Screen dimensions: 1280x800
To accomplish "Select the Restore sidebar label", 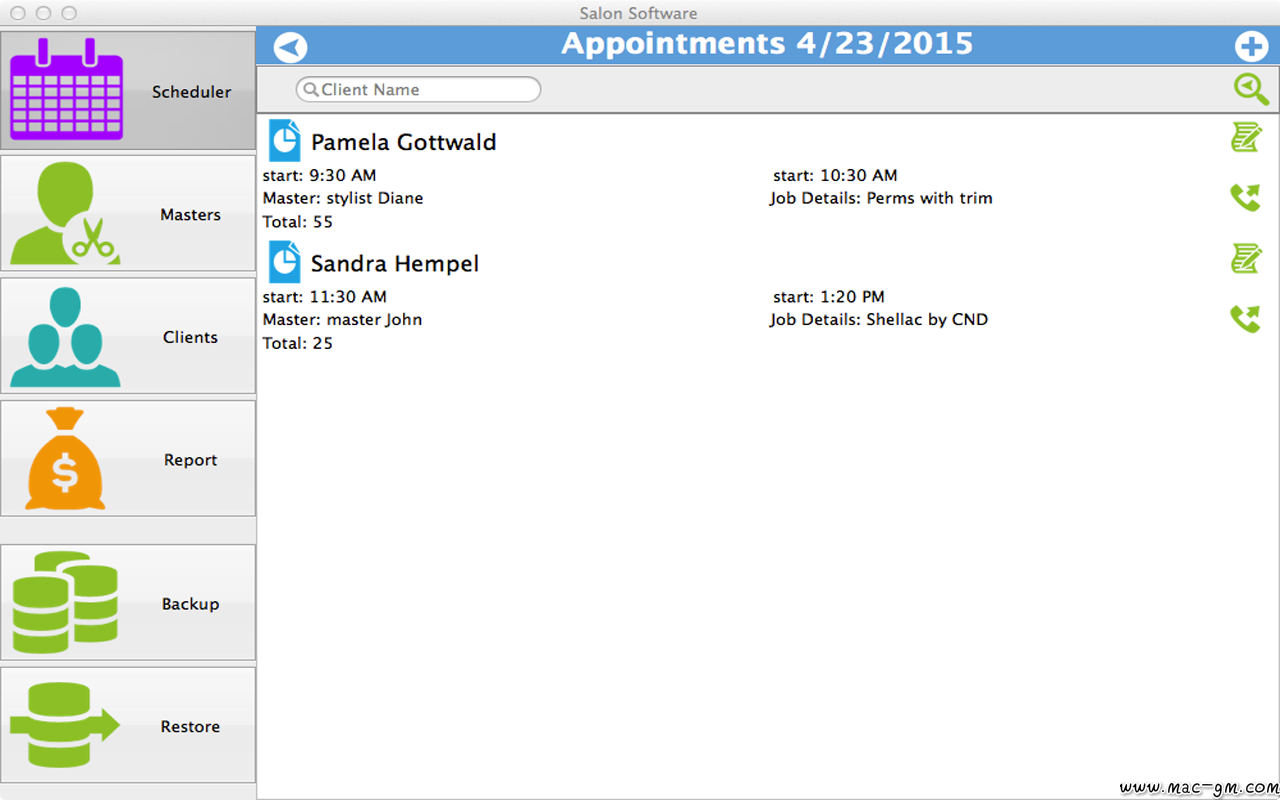I will (190, 727).
